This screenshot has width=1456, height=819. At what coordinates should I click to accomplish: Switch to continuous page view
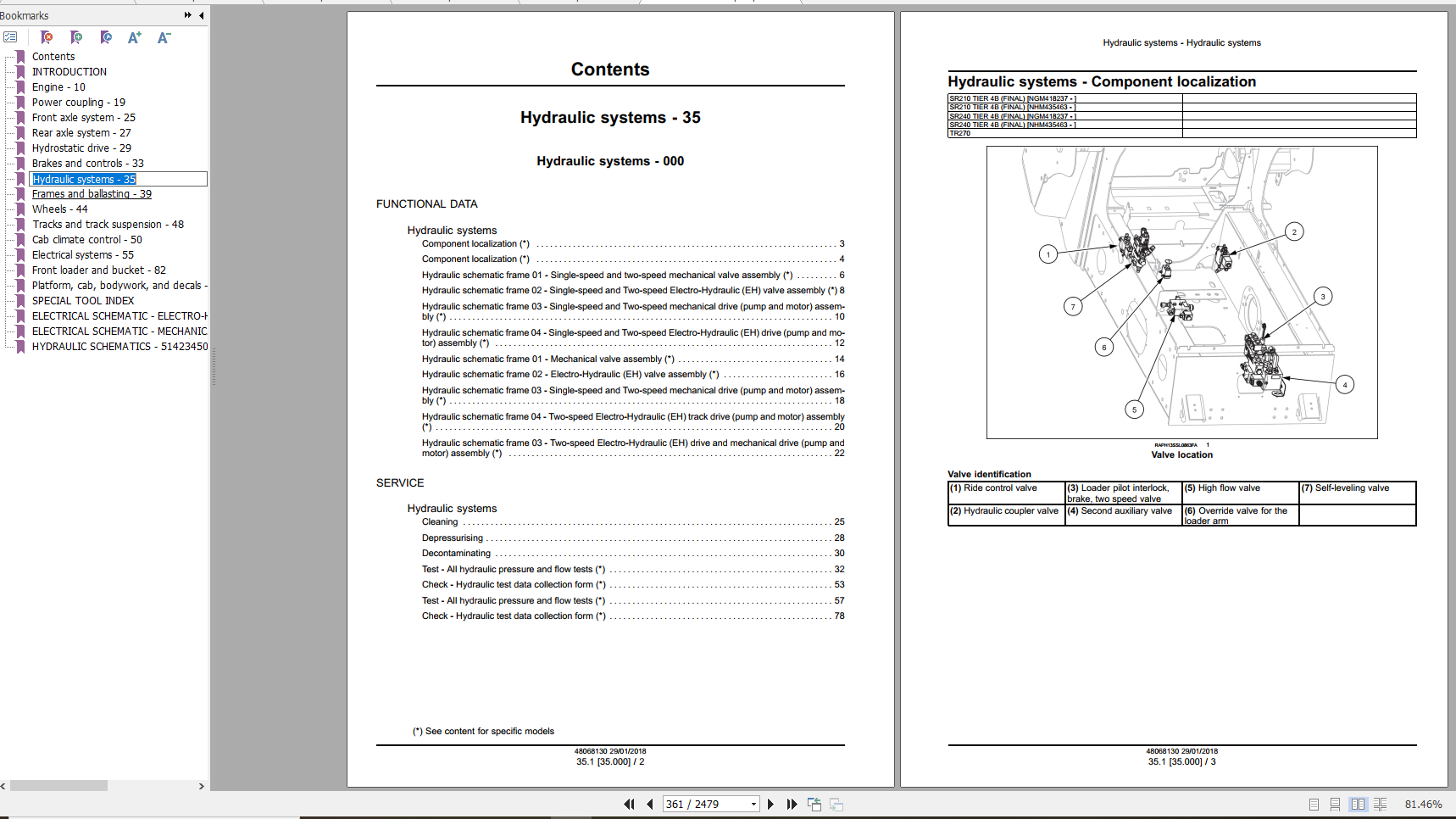point(1335,805)
